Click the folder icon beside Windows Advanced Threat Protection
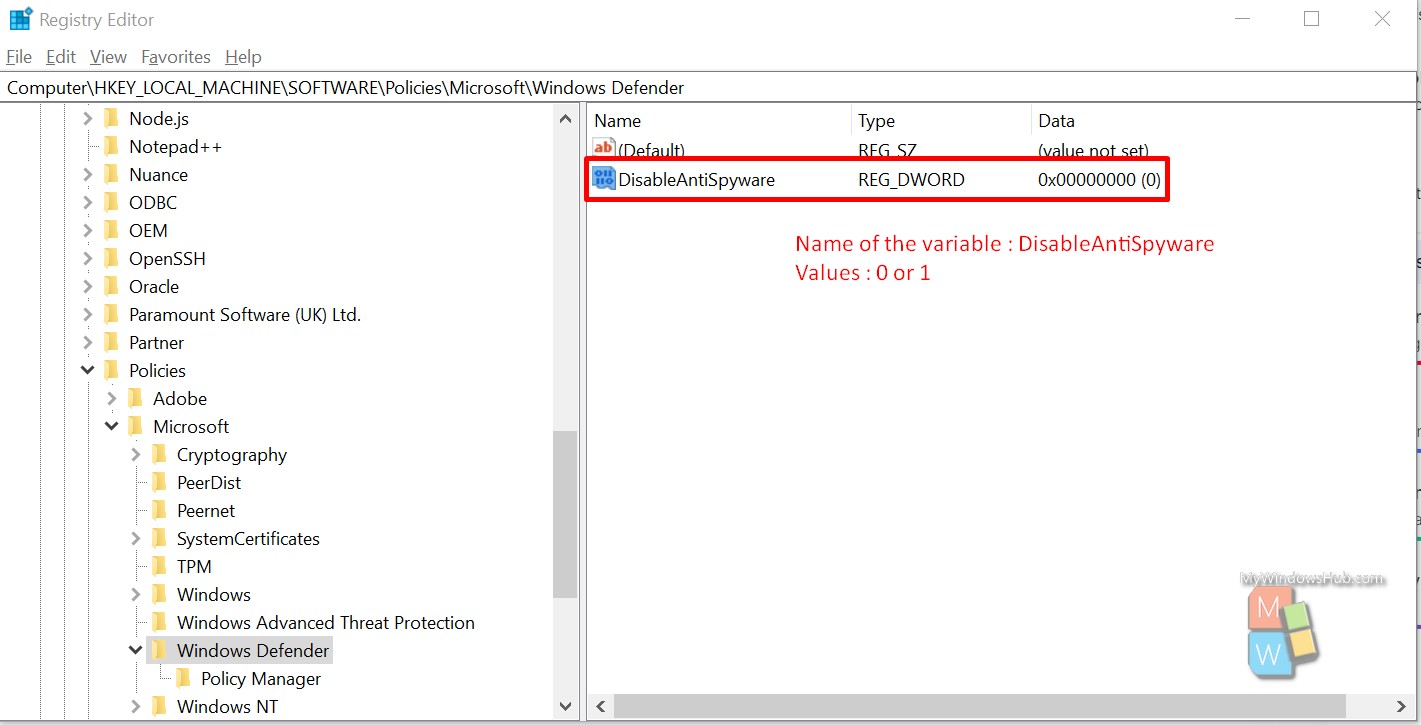The width and height of the screenshot is (1421, 725). click(159, 622)
